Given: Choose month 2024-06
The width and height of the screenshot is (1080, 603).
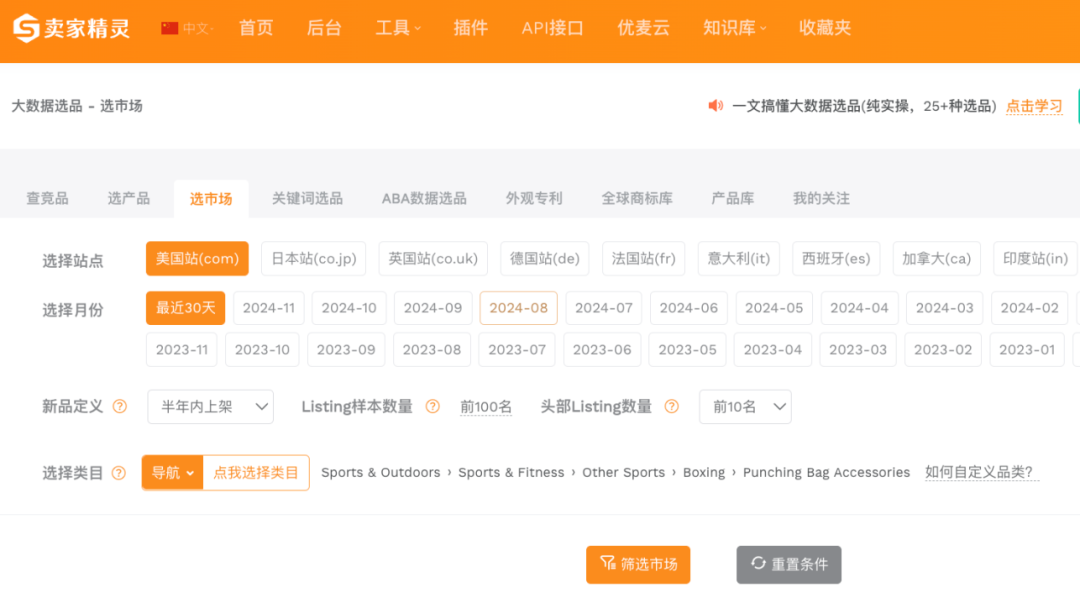Looking at the screenshot, I should 689,308.
